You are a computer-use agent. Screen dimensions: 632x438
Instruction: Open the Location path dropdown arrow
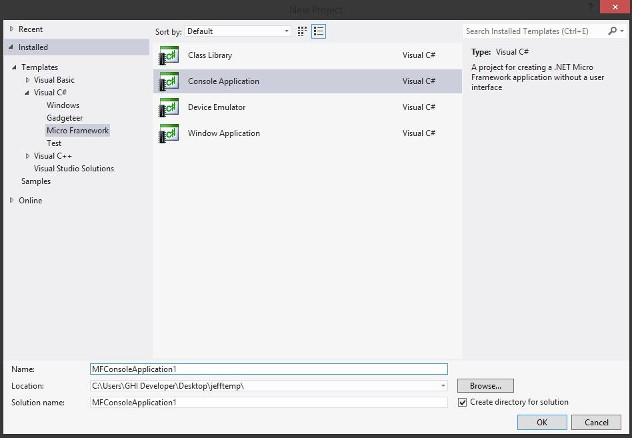443,386
